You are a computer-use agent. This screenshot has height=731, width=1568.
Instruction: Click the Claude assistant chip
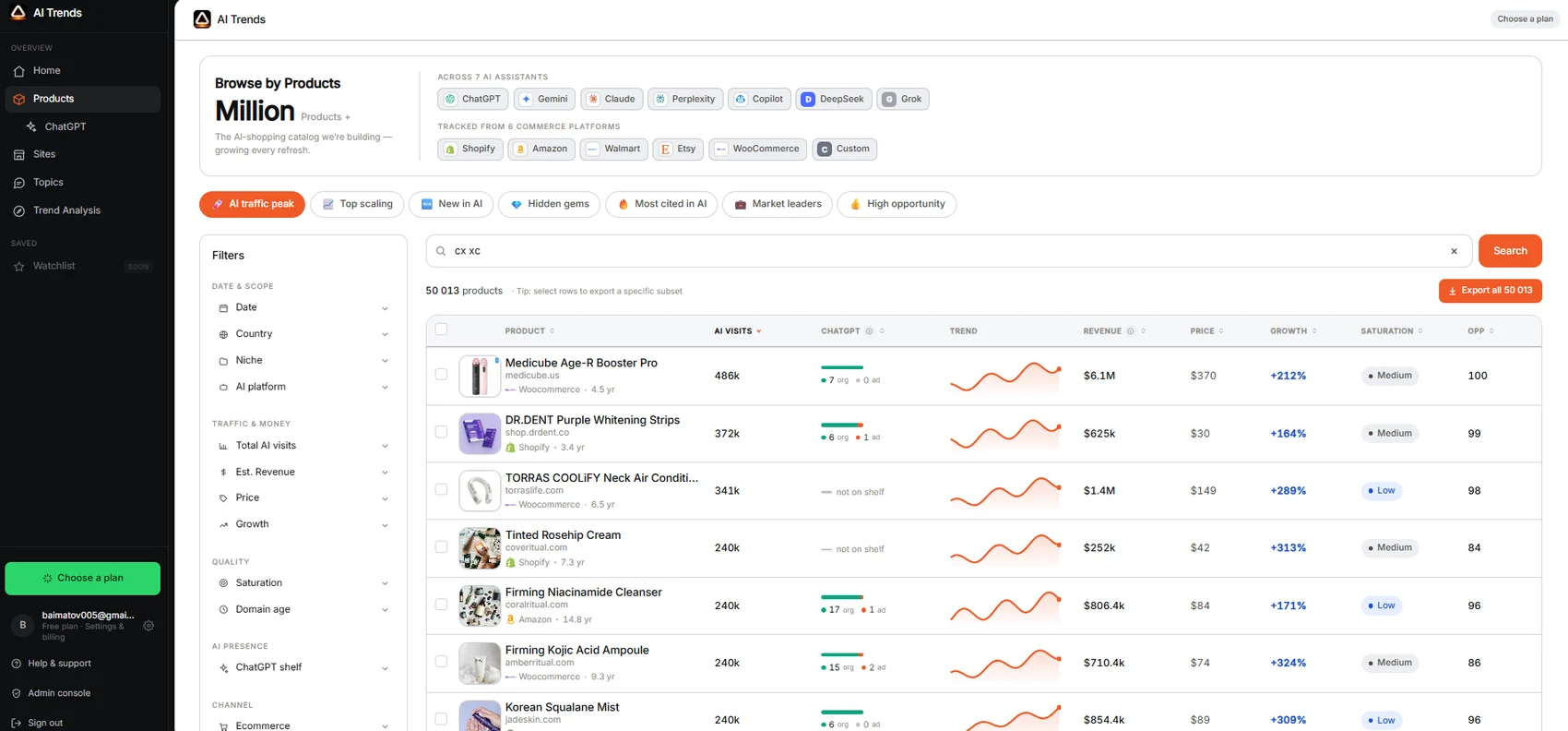click(612, 99)
